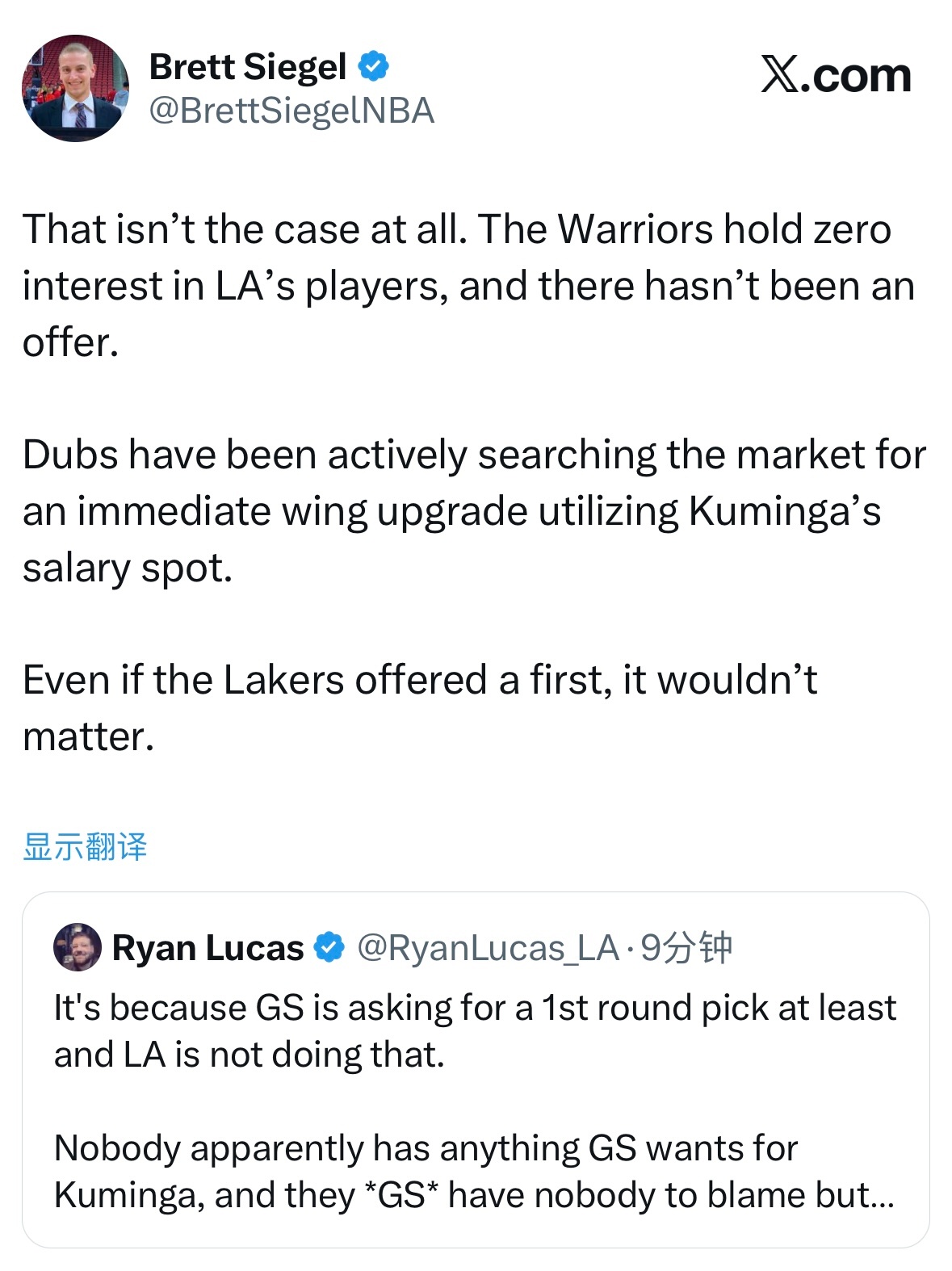
Task: Click Ryan Lucas's blue verified badge
Action: 329,949
